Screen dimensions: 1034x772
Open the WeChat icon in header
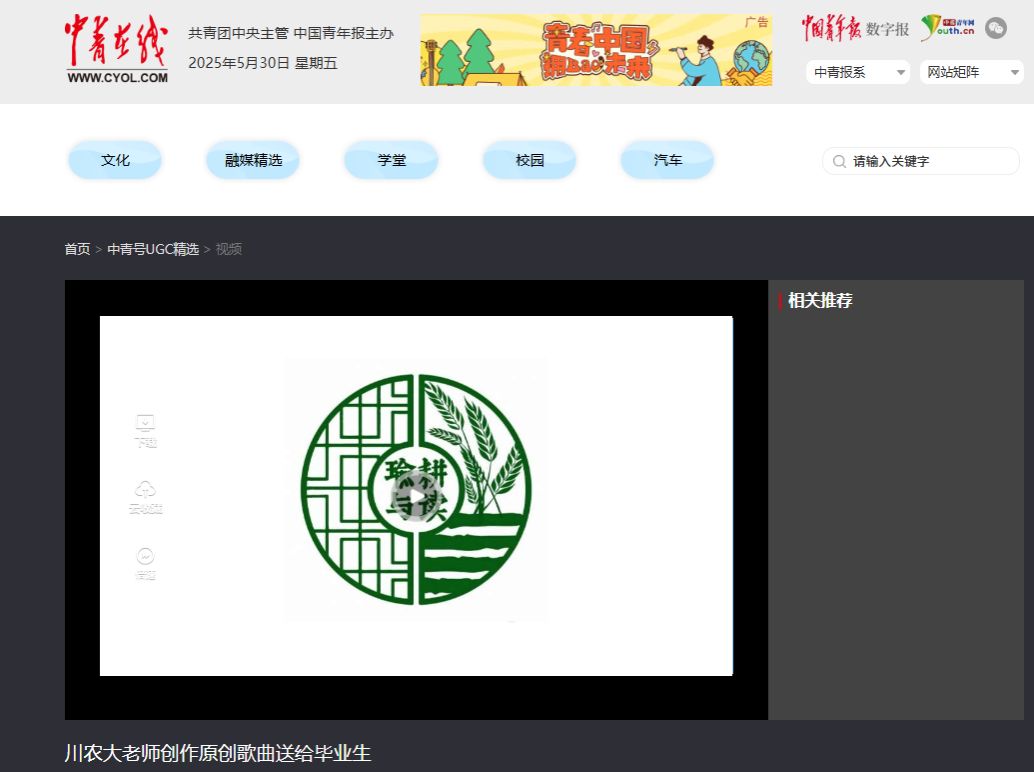click(995, 28)
